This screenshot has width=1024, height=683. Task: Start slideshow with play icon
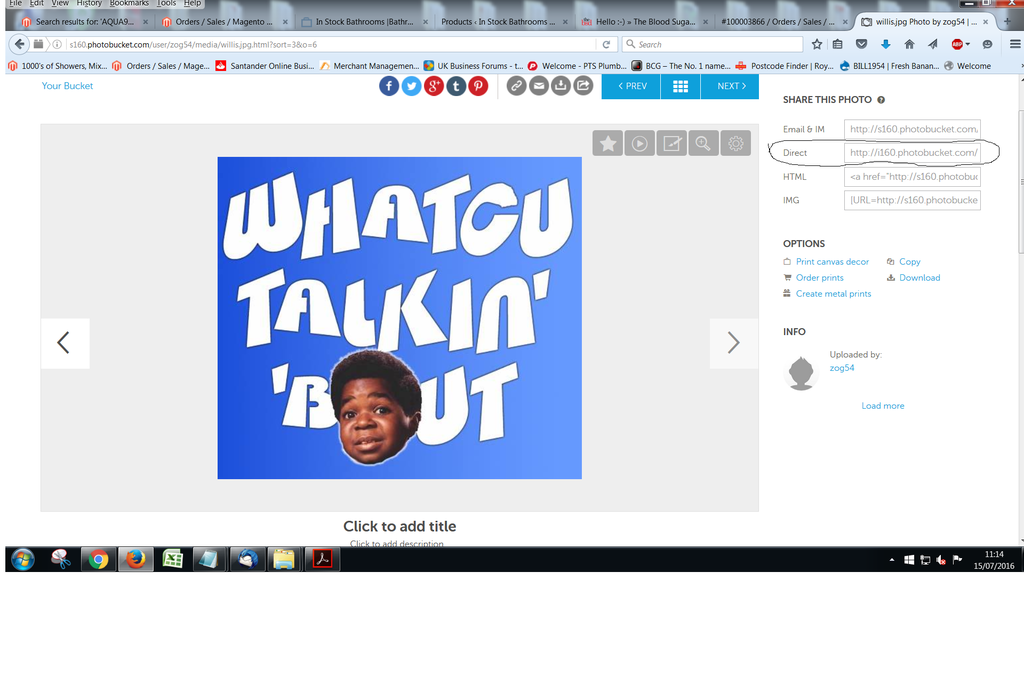coord(640,143)
